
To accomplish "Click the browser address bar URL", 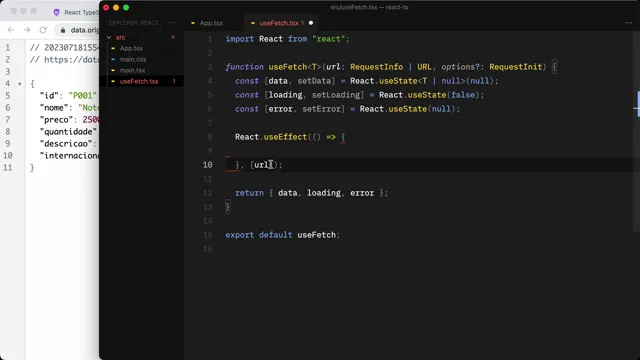I will 84,30.
